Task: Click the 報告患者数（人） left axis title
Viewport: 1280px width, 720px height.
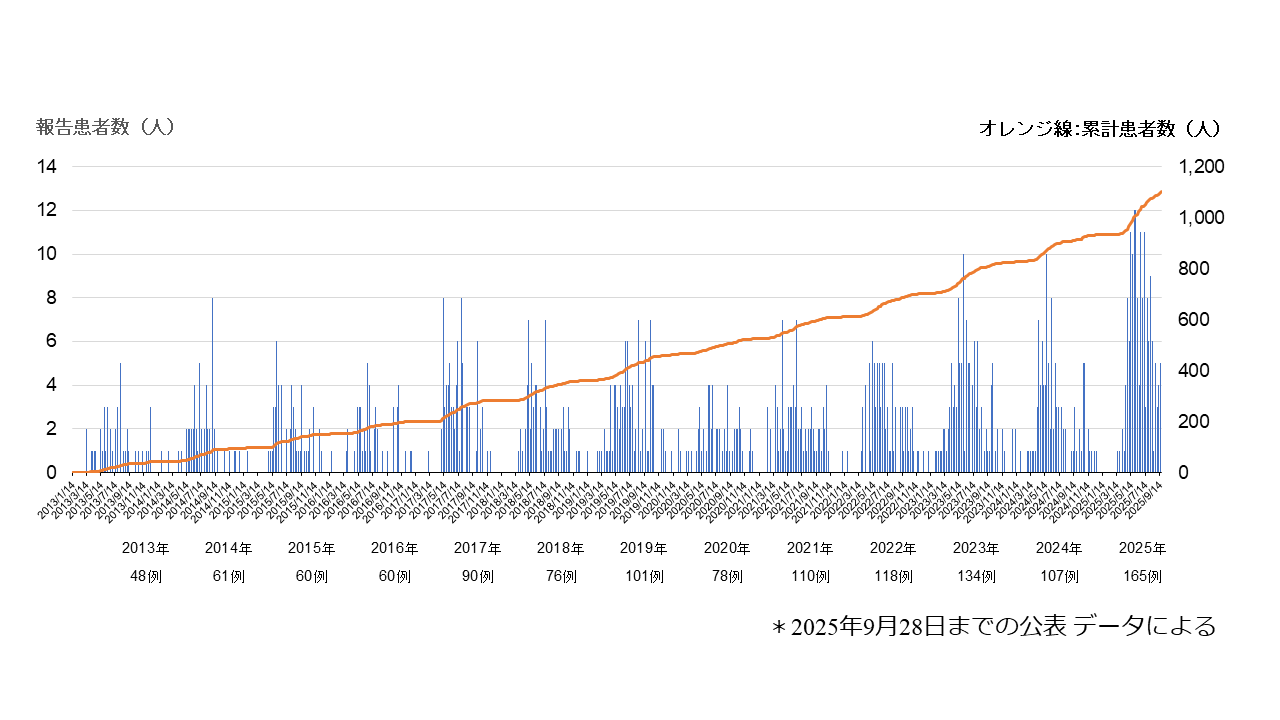Action: point(106,127)
